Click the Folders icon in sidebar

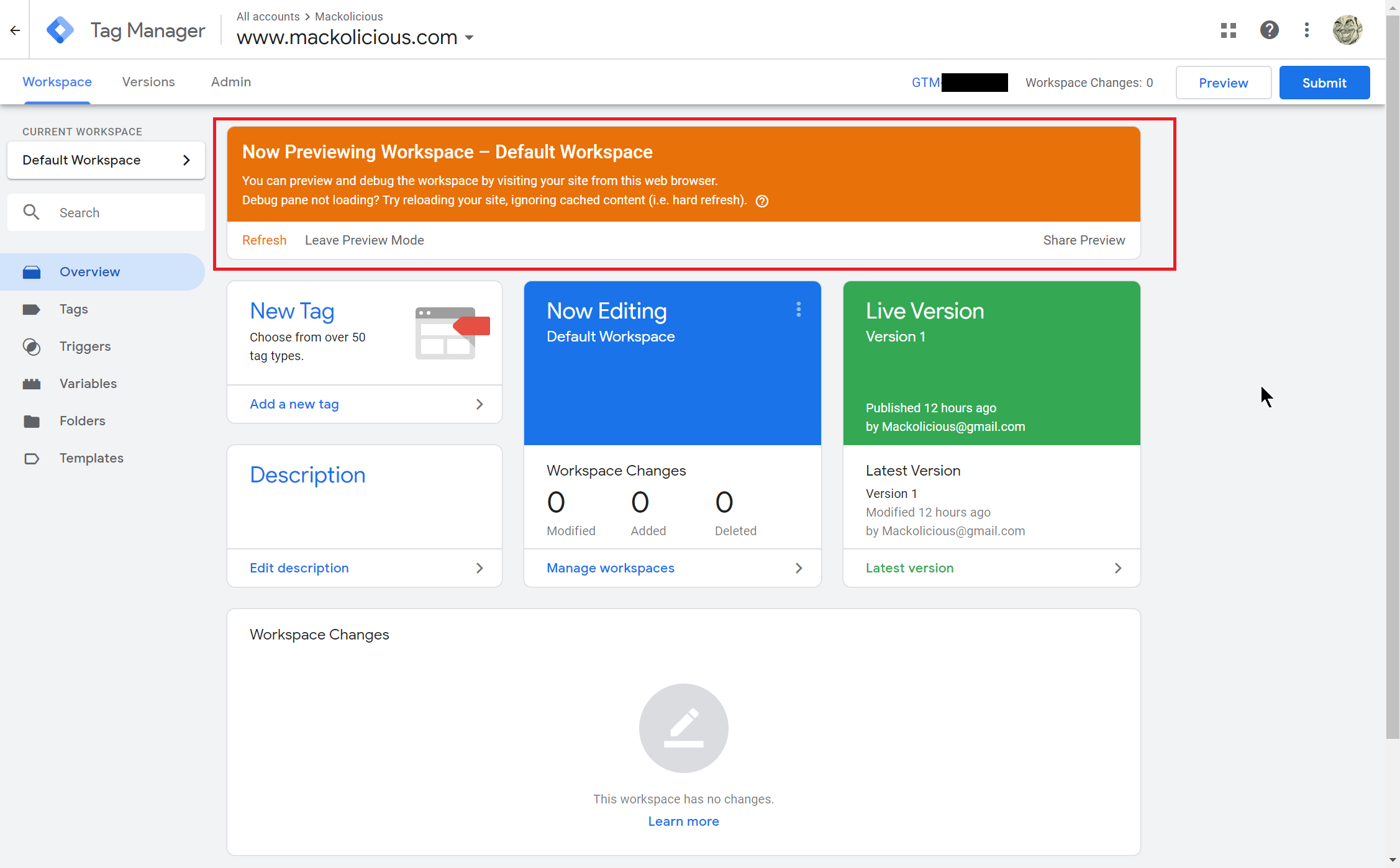click(32, 421)
